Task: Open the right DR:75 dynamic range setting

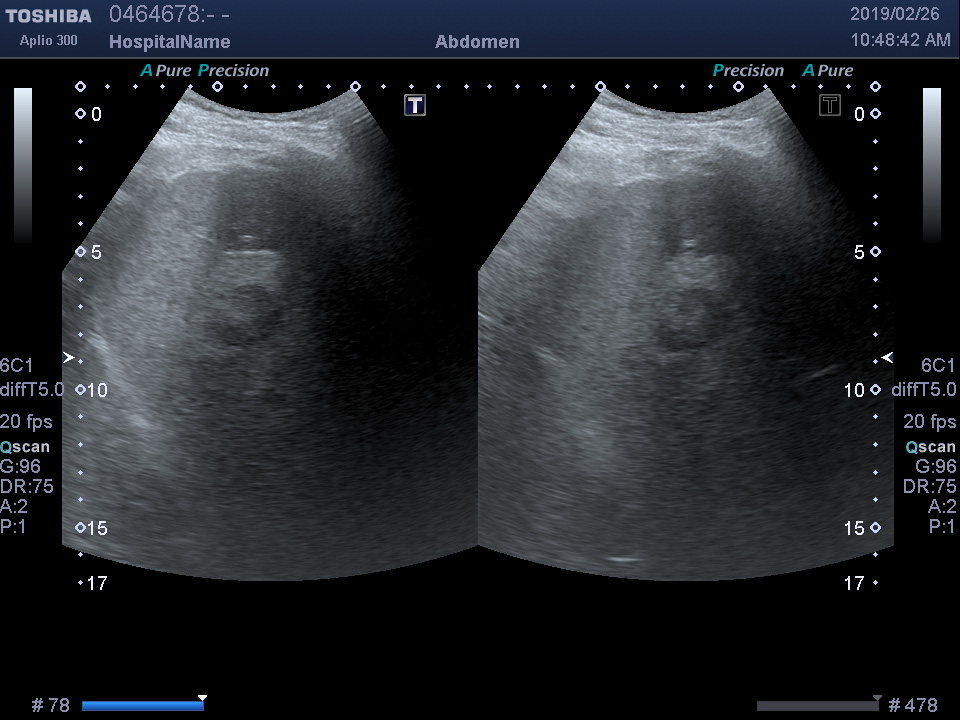Action: 929,486
